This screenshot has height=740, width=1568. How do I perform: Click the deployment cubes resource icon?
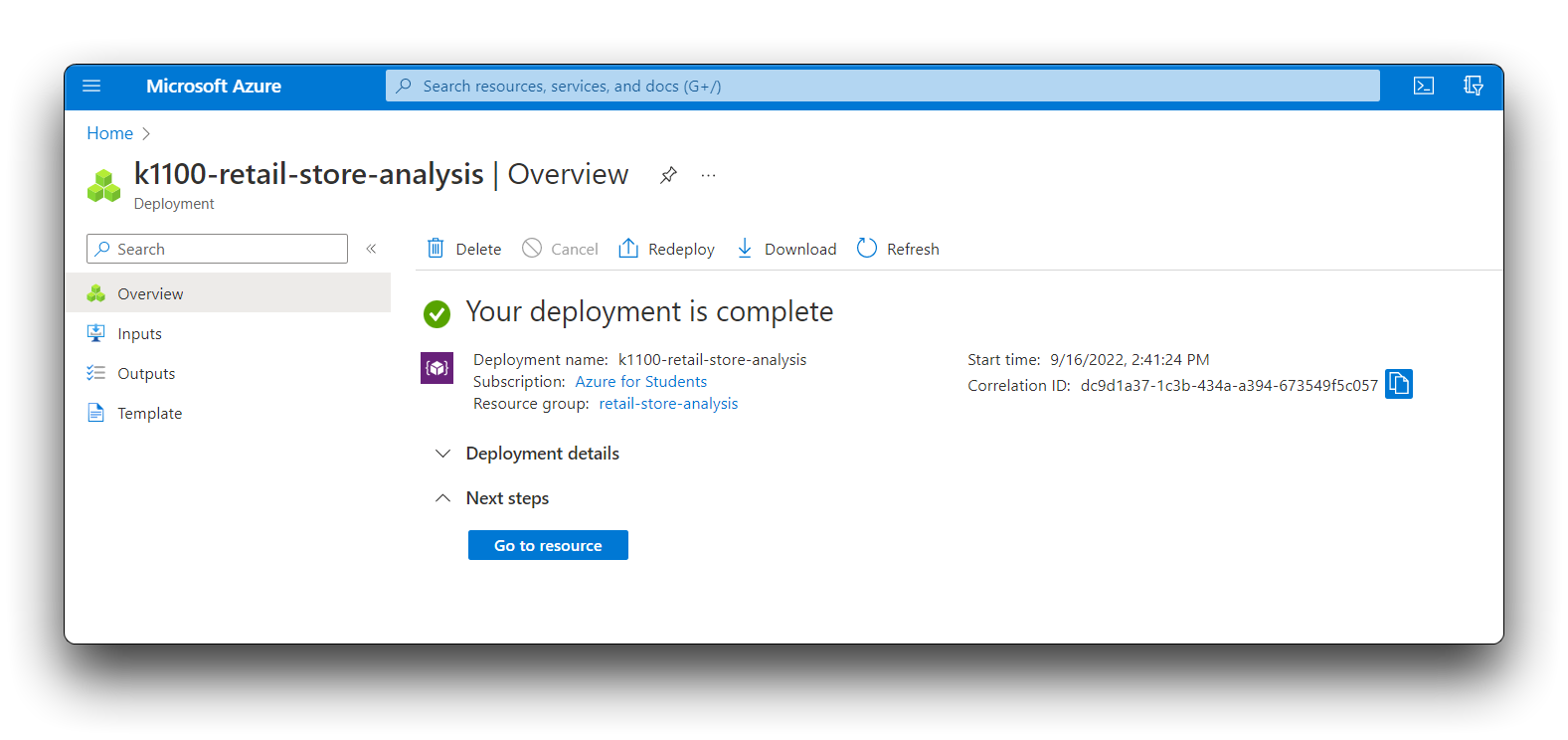(103, 185)
